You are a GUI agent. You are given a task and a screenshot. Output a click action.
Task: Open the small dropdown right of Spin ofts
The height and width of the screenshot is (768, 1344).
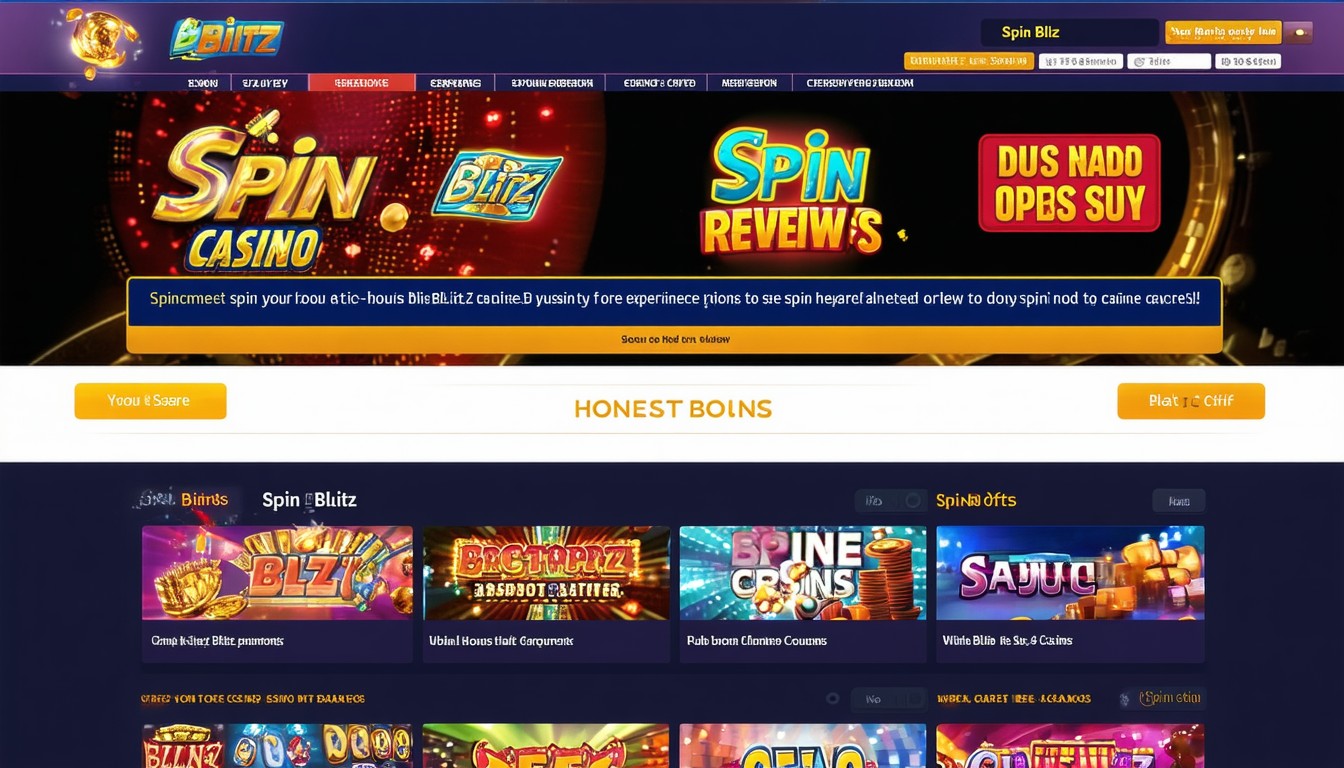point(1179,501)
